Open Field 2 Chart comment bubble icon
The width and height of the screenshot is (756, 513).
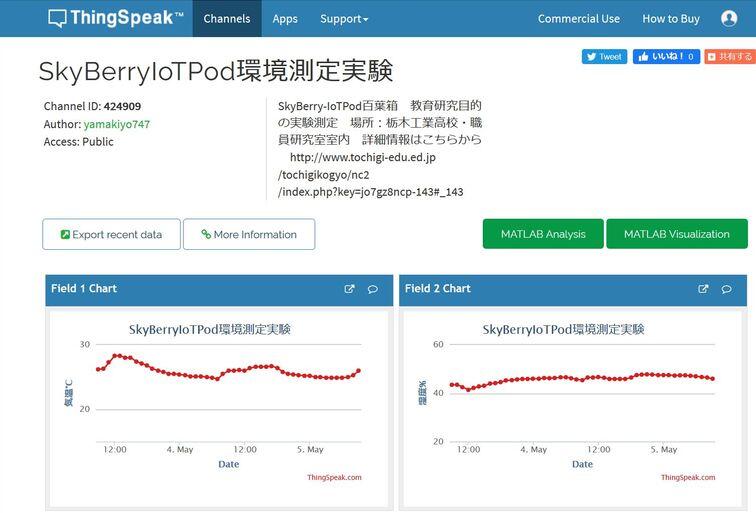click(x=727, y=289)
